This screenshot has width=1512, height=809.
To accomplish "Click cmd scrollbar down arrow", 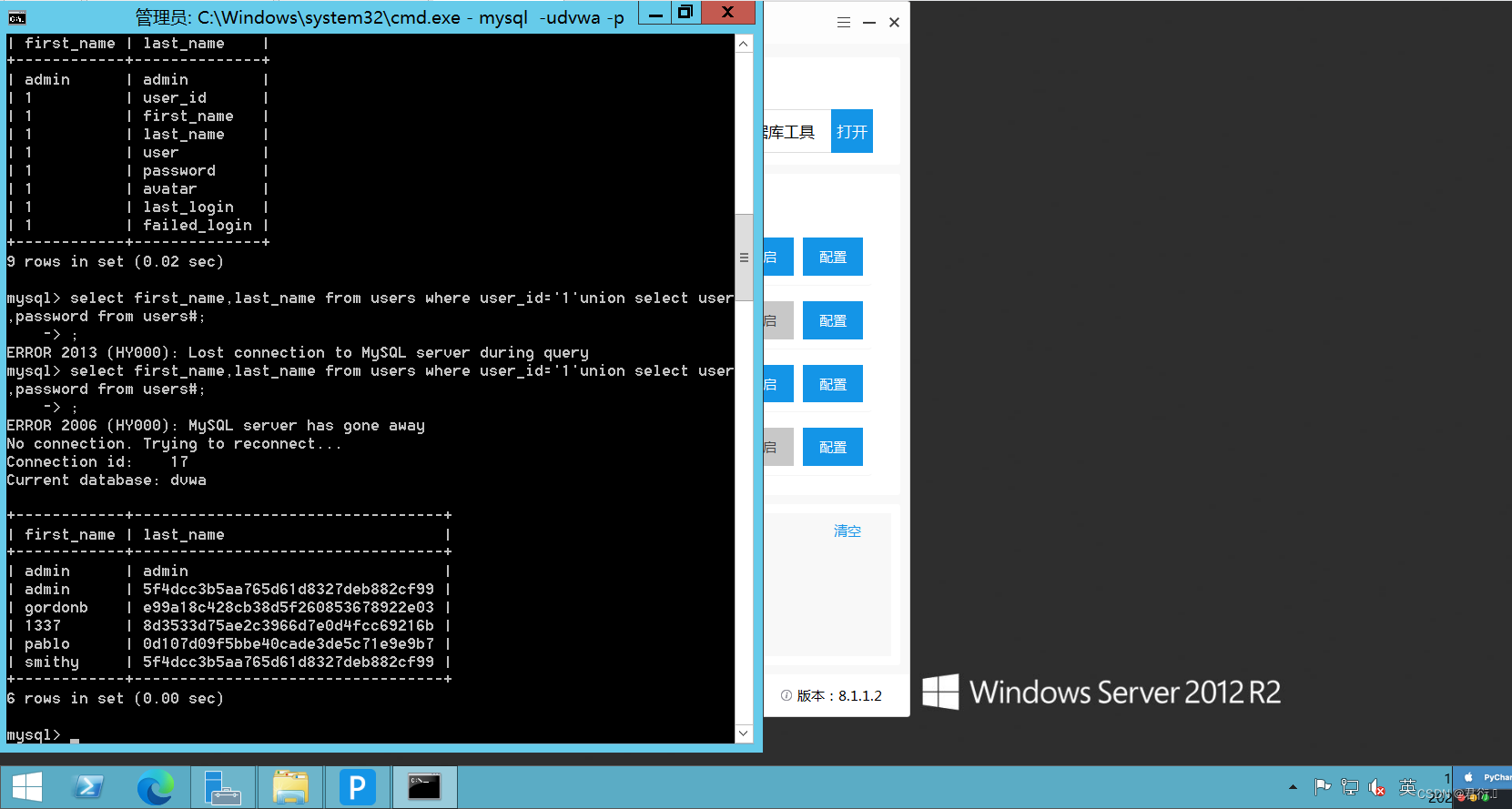I will click(744, 733).
